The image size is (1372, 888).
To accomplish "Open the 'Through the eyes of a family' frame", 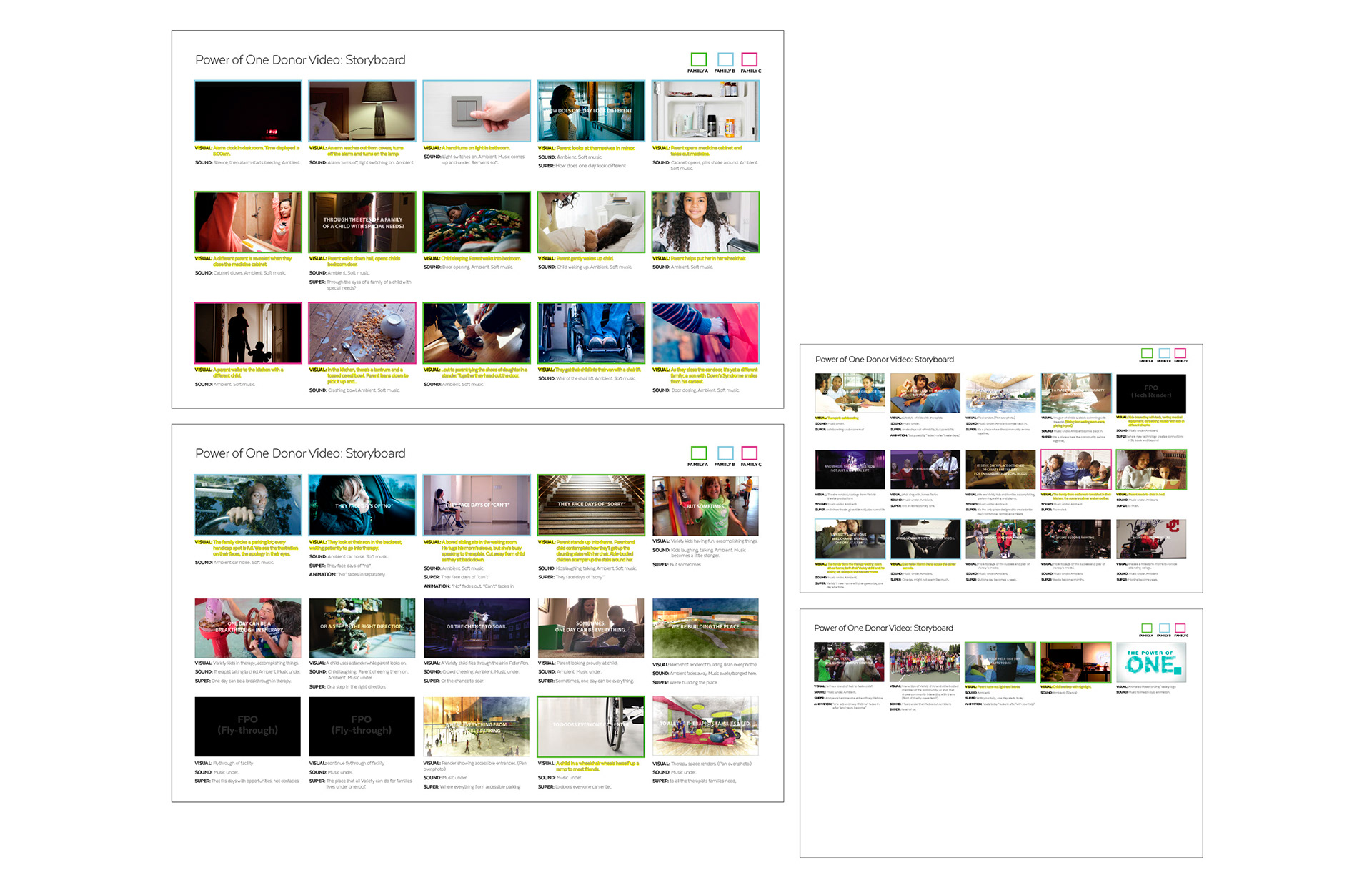I will [362, 222].
